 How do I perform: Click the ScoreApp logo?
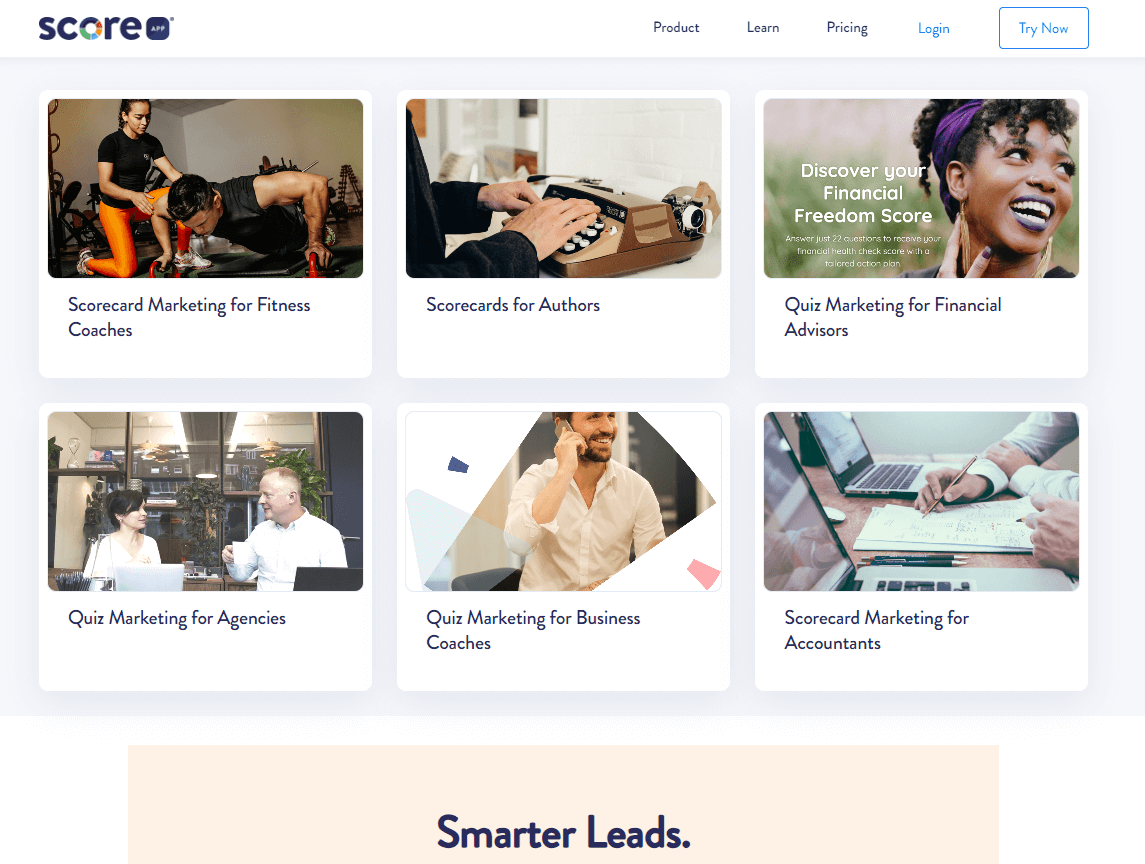click(106, 28)
